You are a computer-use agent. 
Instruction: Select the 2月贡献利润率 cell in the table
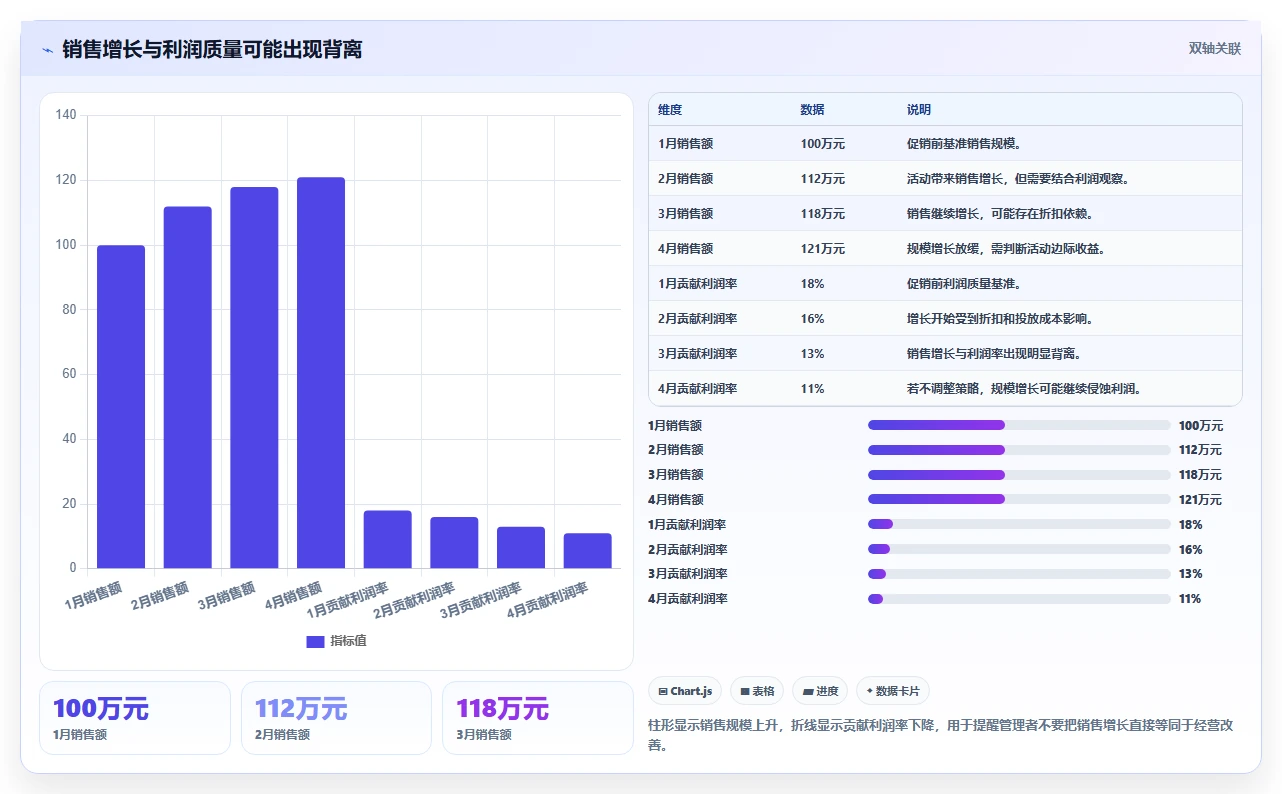click(x=698, y=319)
